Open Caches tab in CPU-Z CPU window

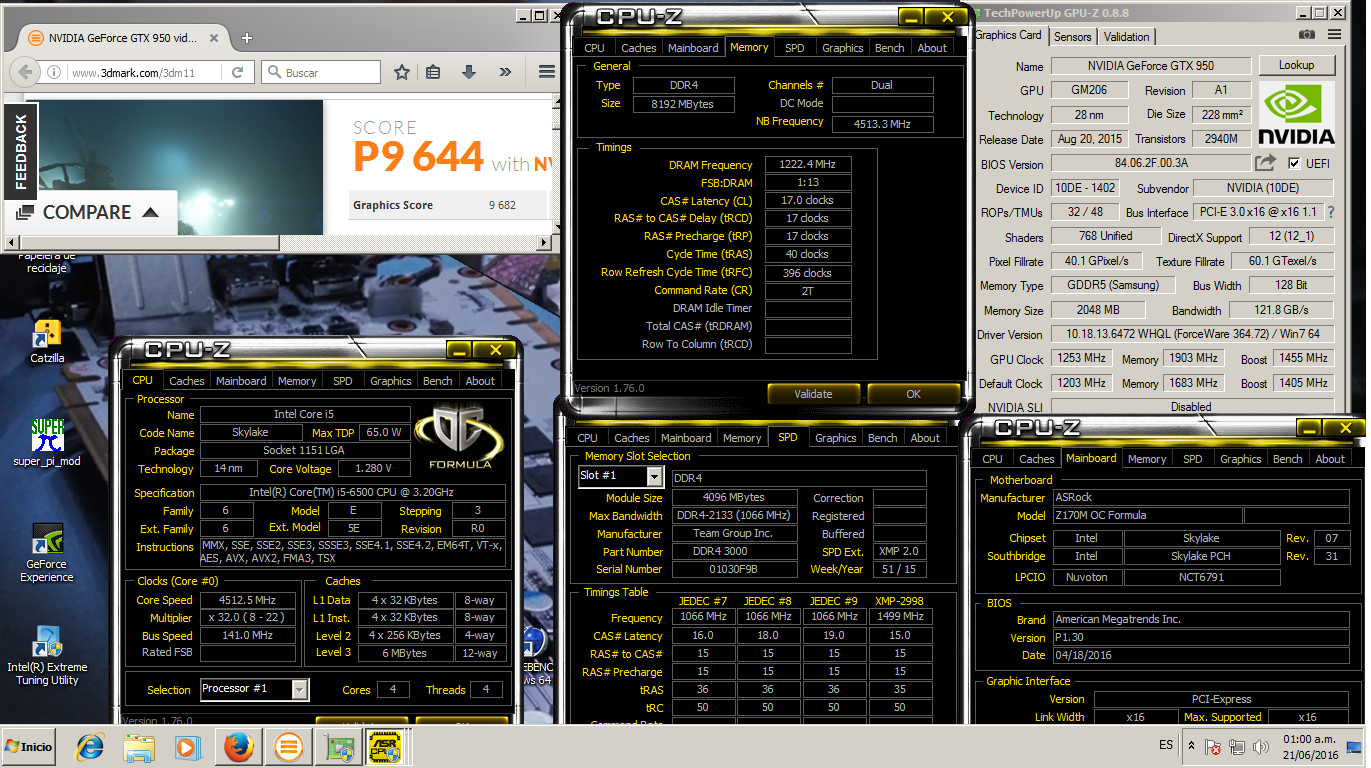click(187, 381)
